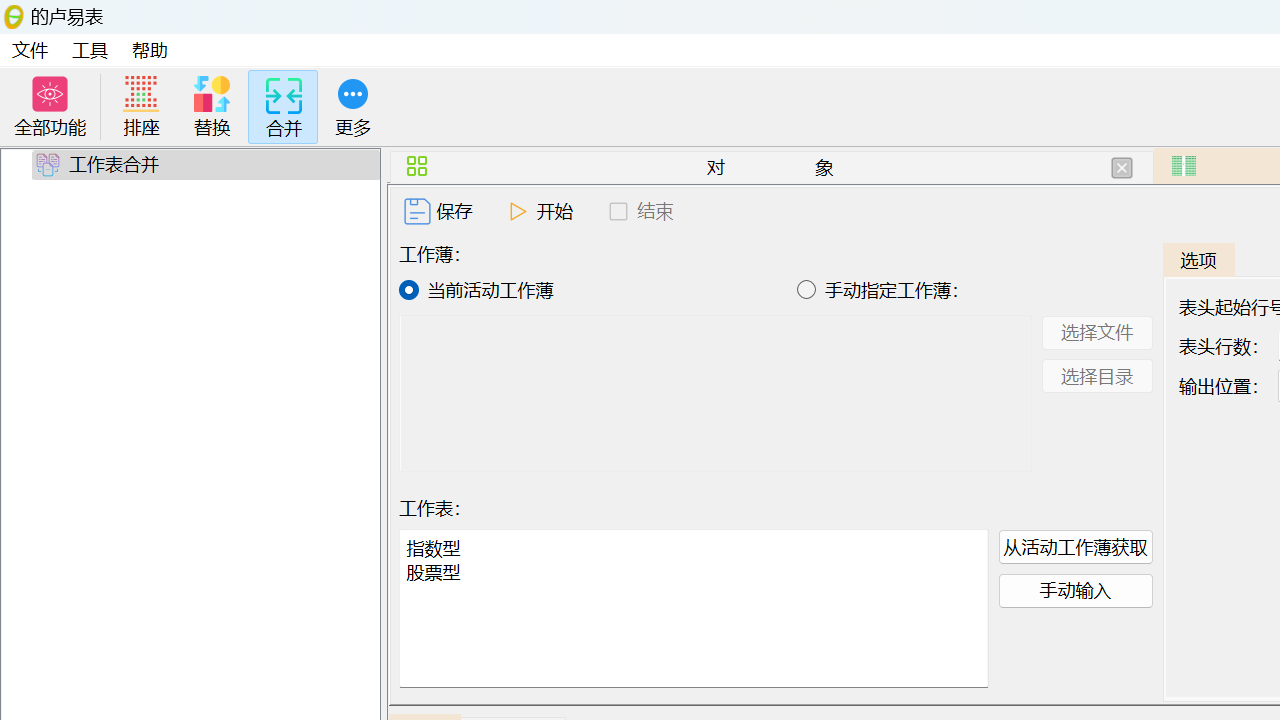The image size is (1280, 720).
Task: Toggle the 结束 checkbox
Action: point(618,211)
